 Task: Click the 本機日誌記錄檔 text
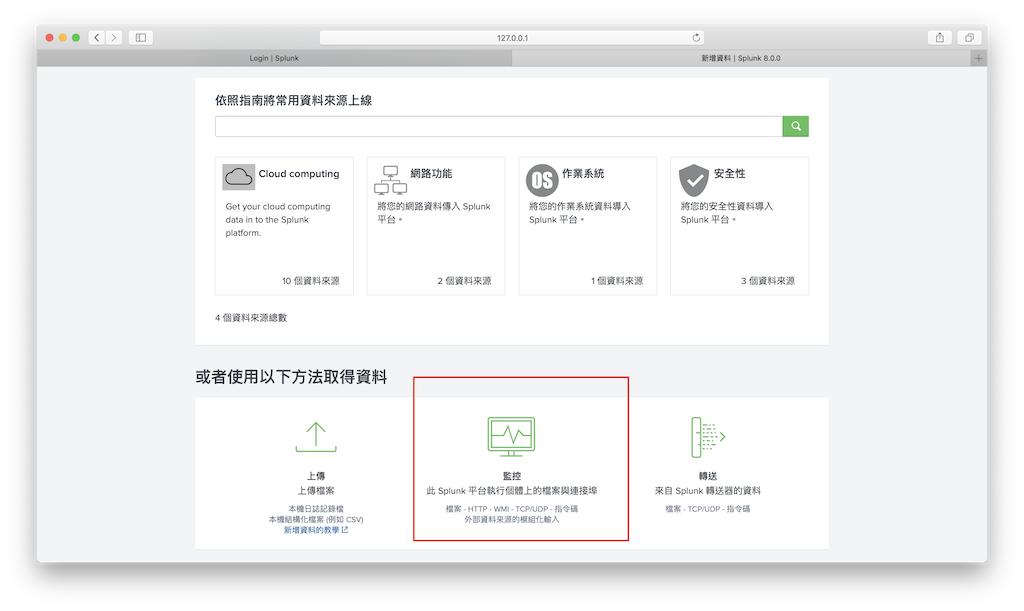(316, 509)
